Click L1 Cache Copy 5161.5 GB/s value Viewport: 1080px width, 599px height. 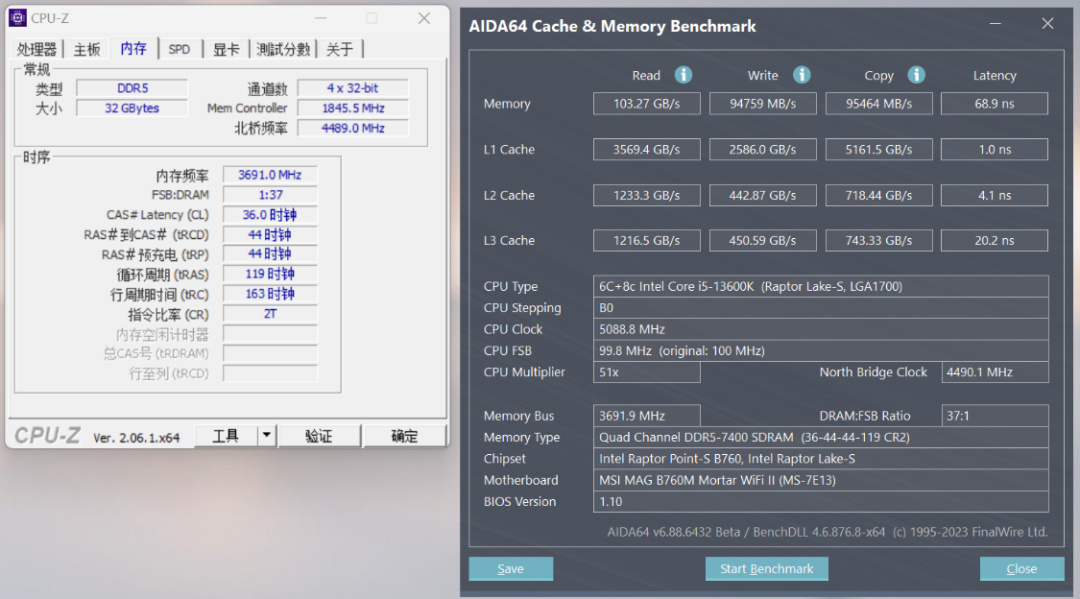click(879, 149)
